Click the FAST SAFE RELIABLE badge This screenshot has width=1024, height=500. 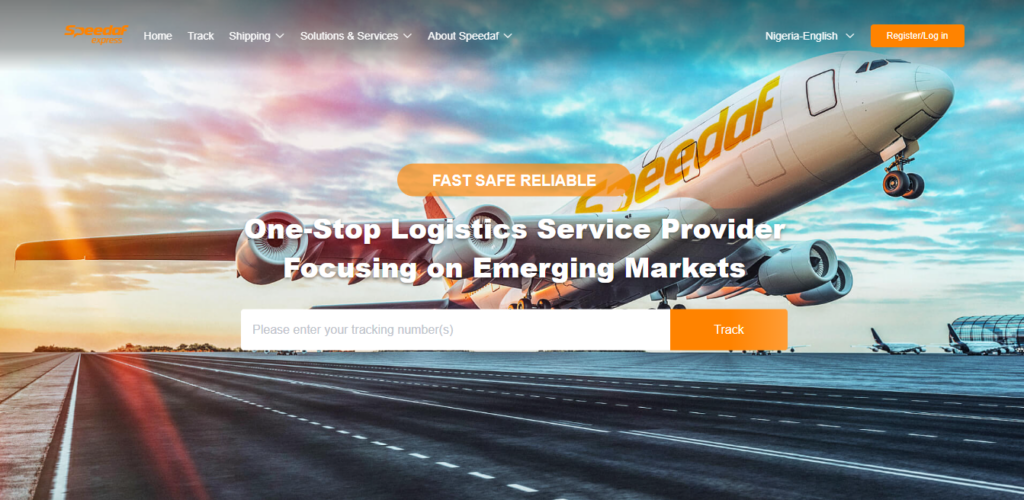(514, 180)
